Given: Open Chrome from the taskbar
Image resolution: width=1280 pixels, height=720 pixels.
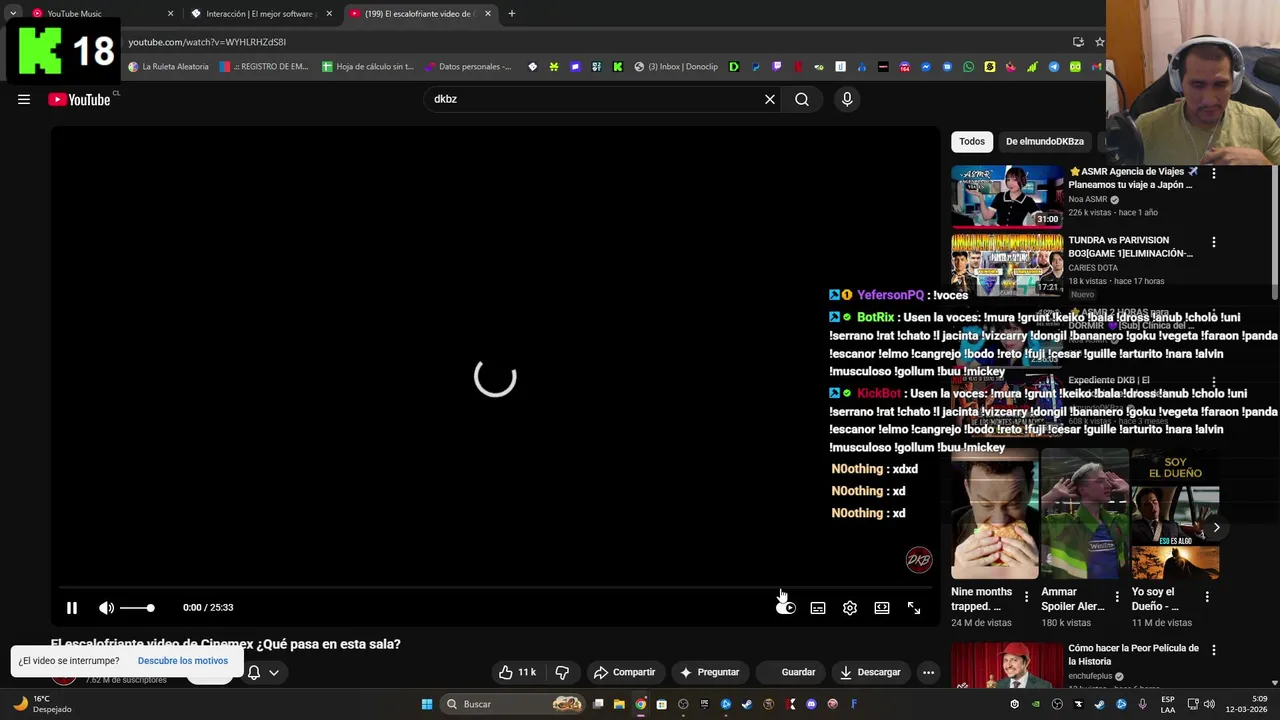Looking at the screenshot, I should [x=640, y=704].
